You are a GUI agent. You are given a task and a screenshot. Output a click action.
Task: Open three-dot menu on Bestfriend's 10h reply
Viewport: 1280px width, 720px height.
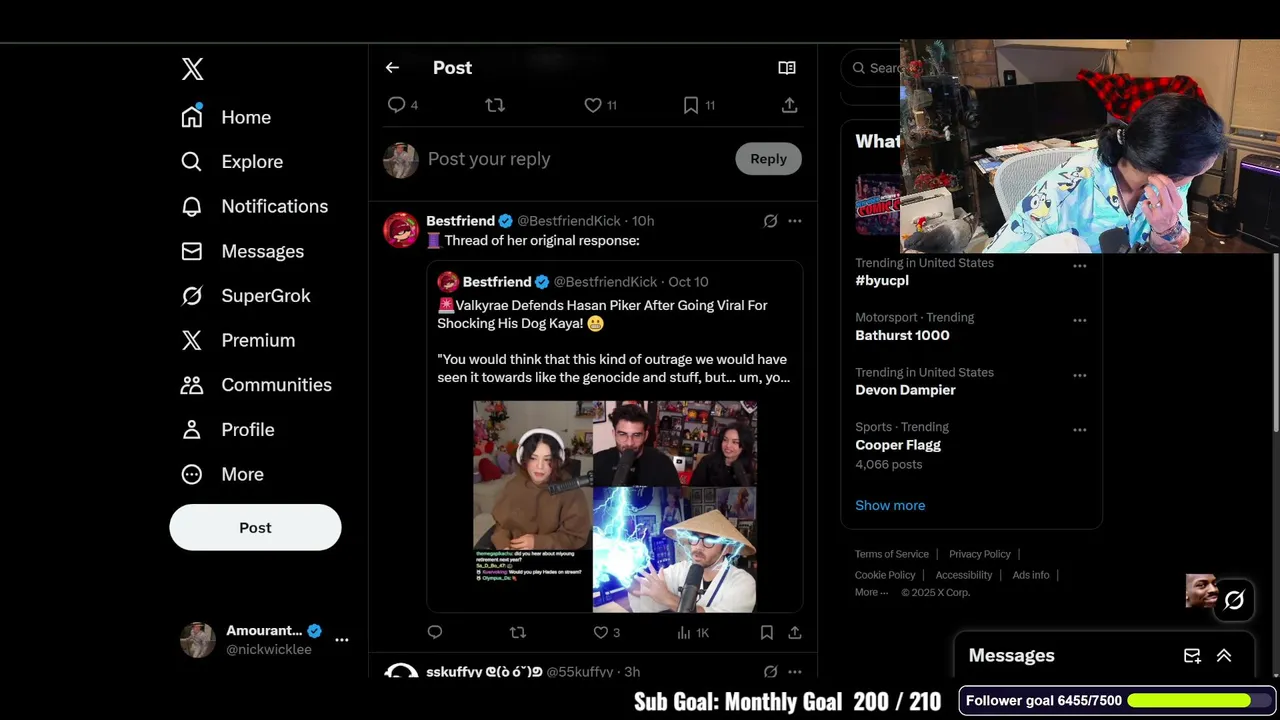[x=795, y=221]
